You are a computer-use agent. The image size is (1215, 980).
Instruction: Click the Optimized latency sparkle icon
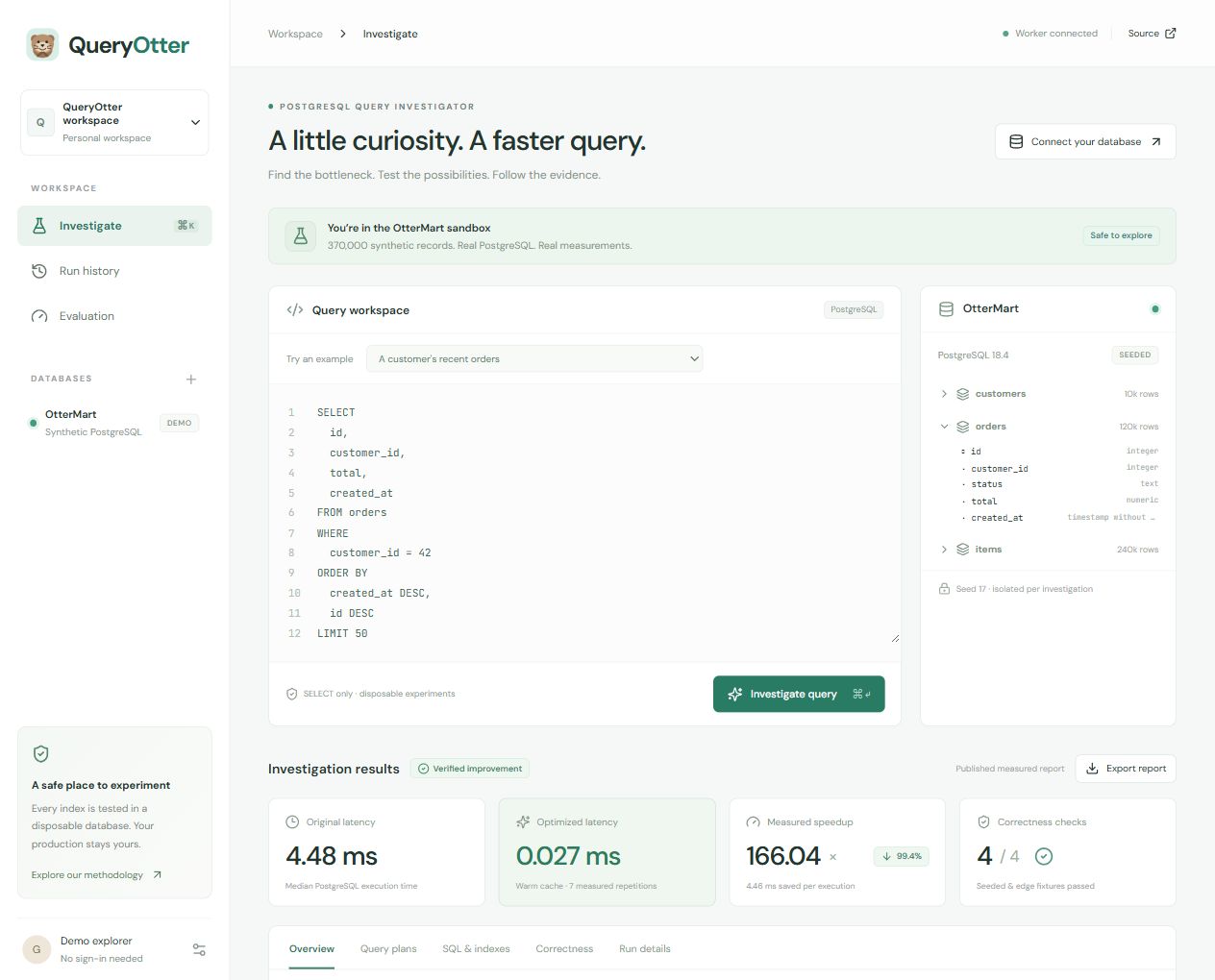(523, 822)
